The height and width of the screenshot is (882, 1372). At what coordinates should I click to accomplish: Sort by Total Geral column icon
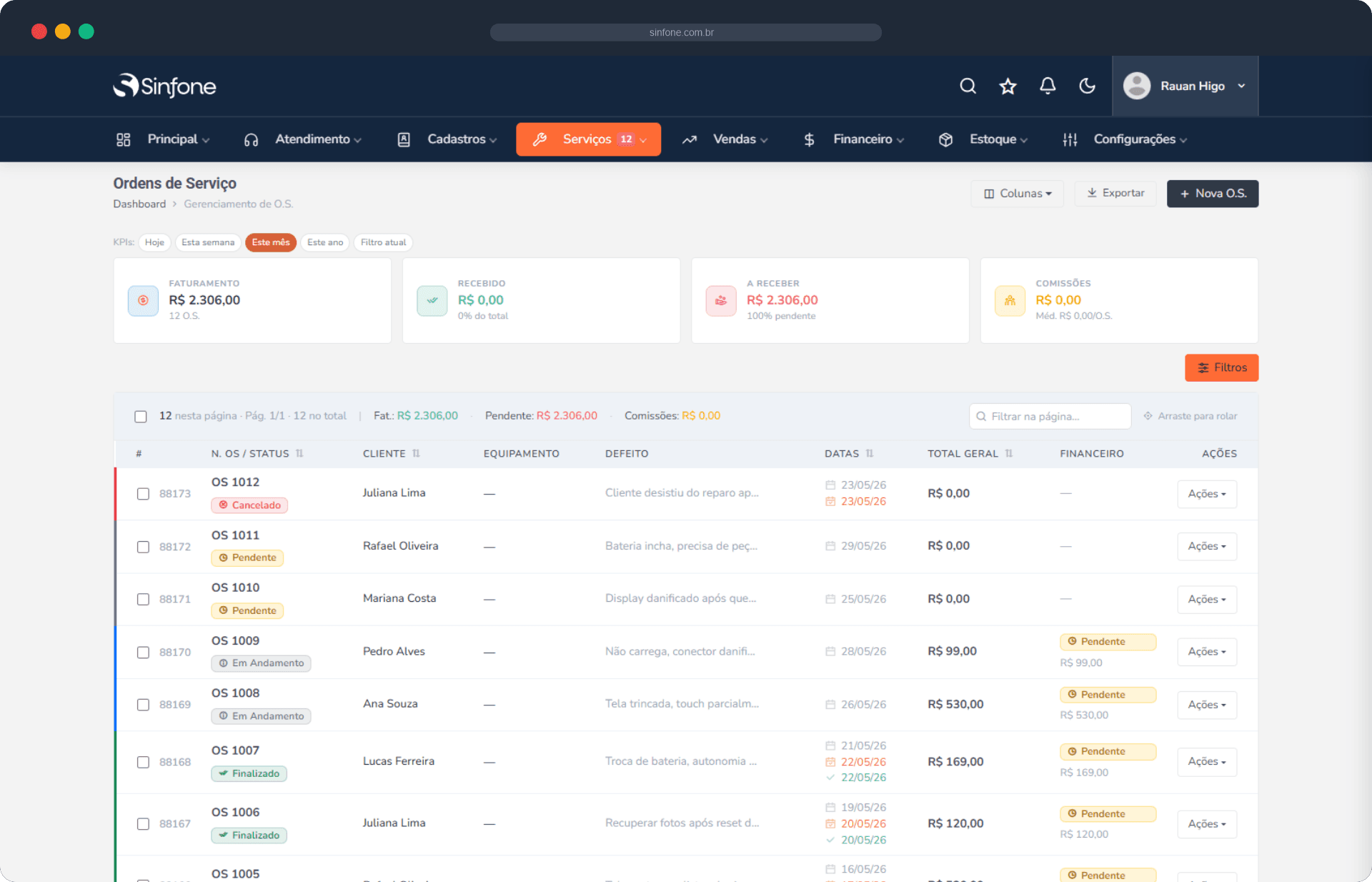tap(1009, 453)
